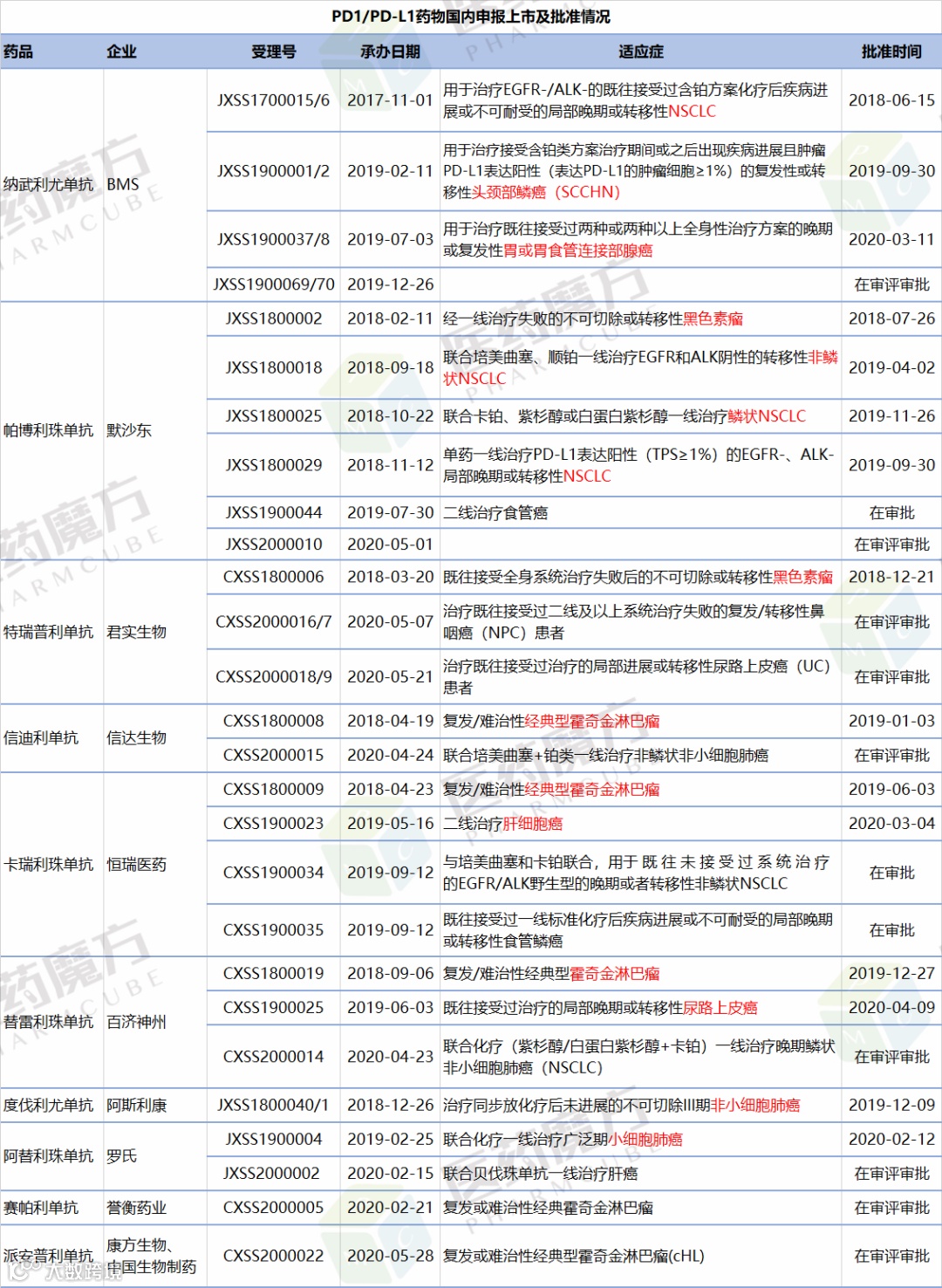This screenshot has width=942, height=1288.
Task: Select the 默沙东 company cell
Action: coord(129,430)
